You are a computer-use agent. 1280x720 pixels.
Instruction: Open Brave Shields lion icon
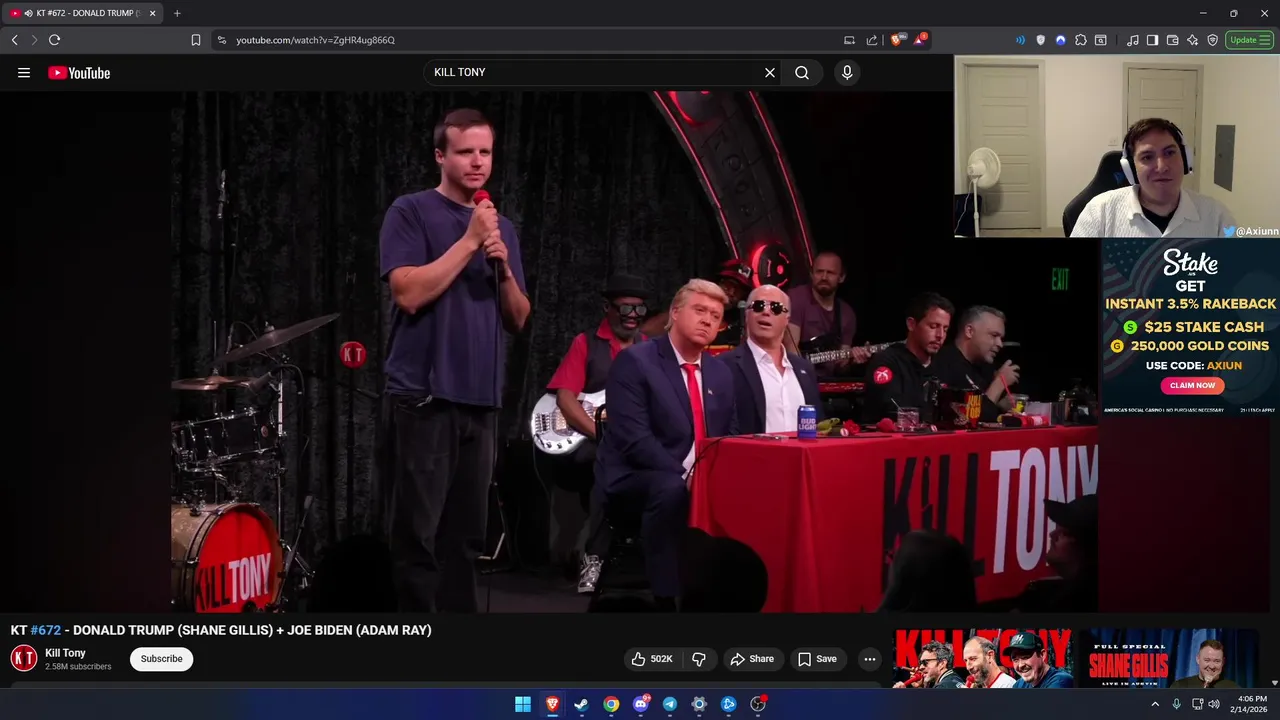(x=897, y=40)
